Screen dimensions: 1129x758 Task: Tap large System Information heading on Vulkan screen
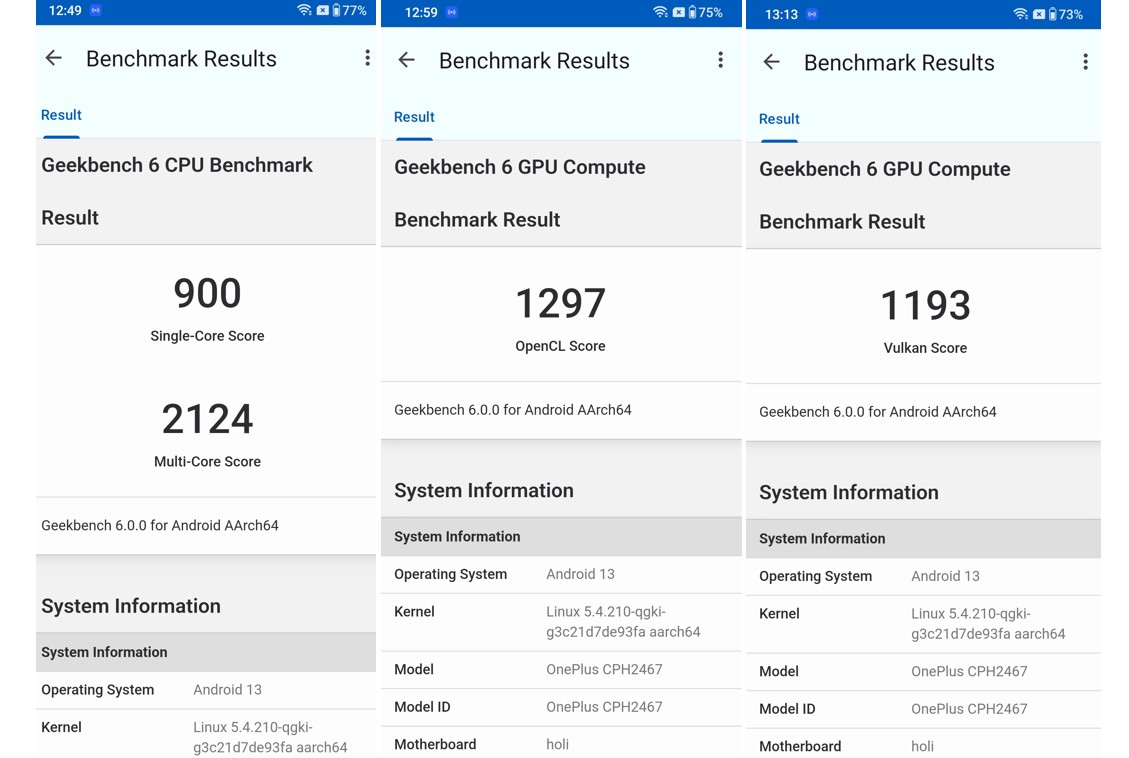point(849,492)
